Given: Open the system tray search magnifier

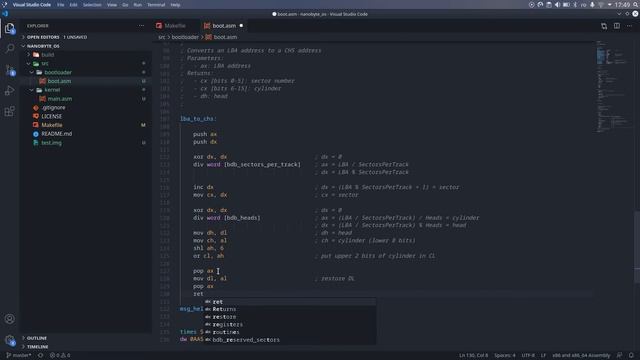Looking at the screenshot, I should pyautogui.click(x=636, y=5).
